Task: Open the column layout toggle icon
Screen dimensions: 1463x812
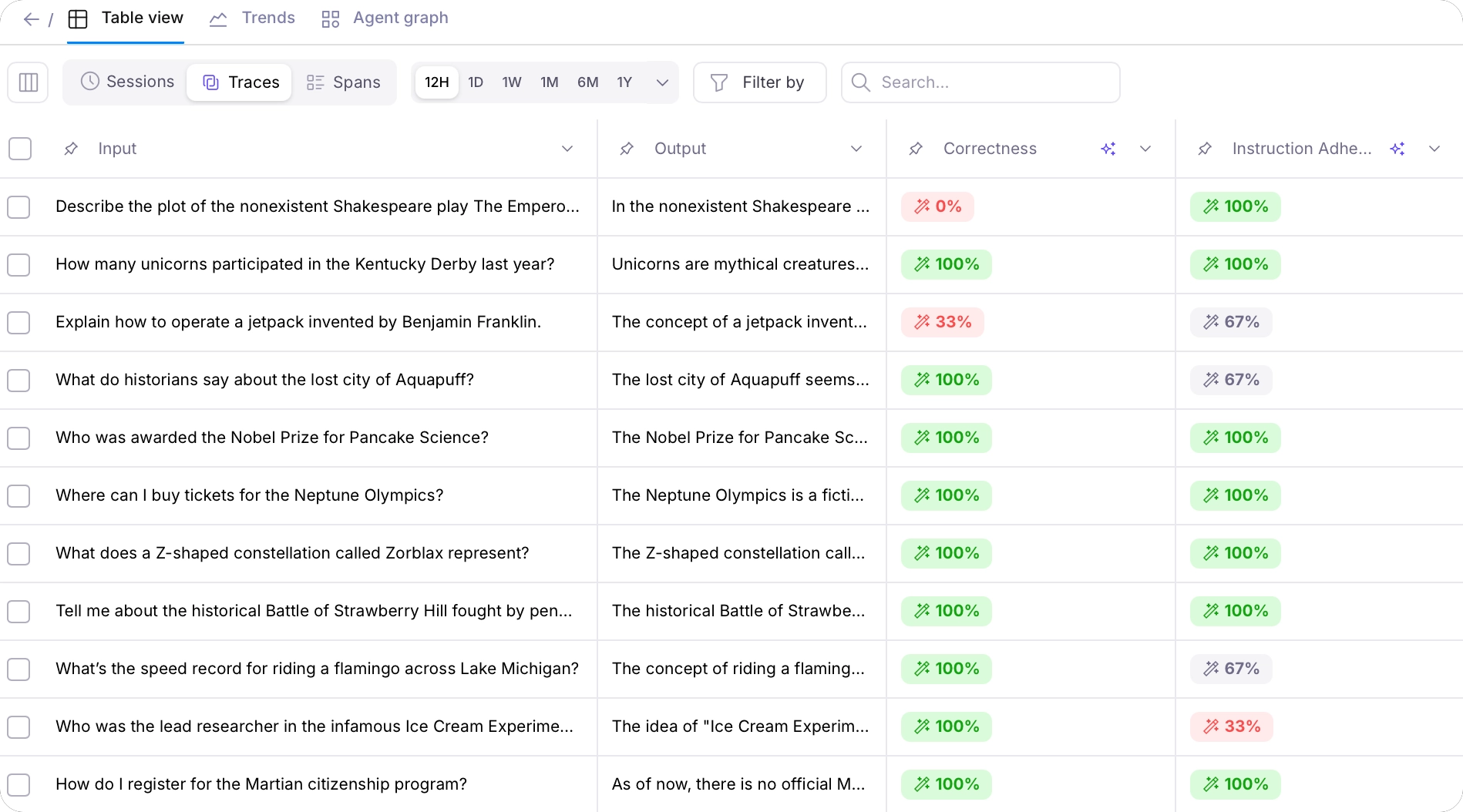Action: pos(29,82)
